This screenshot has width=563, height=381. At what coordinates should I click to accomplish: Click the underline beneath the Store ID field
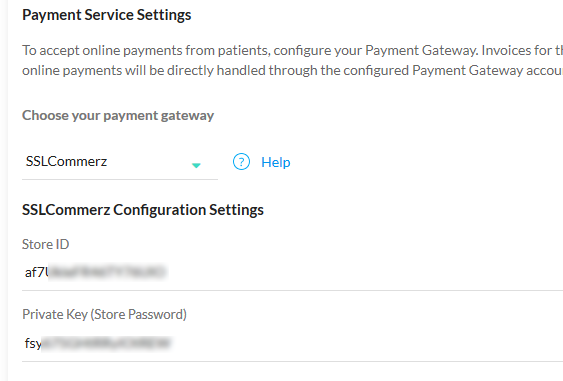pos(292,290)
